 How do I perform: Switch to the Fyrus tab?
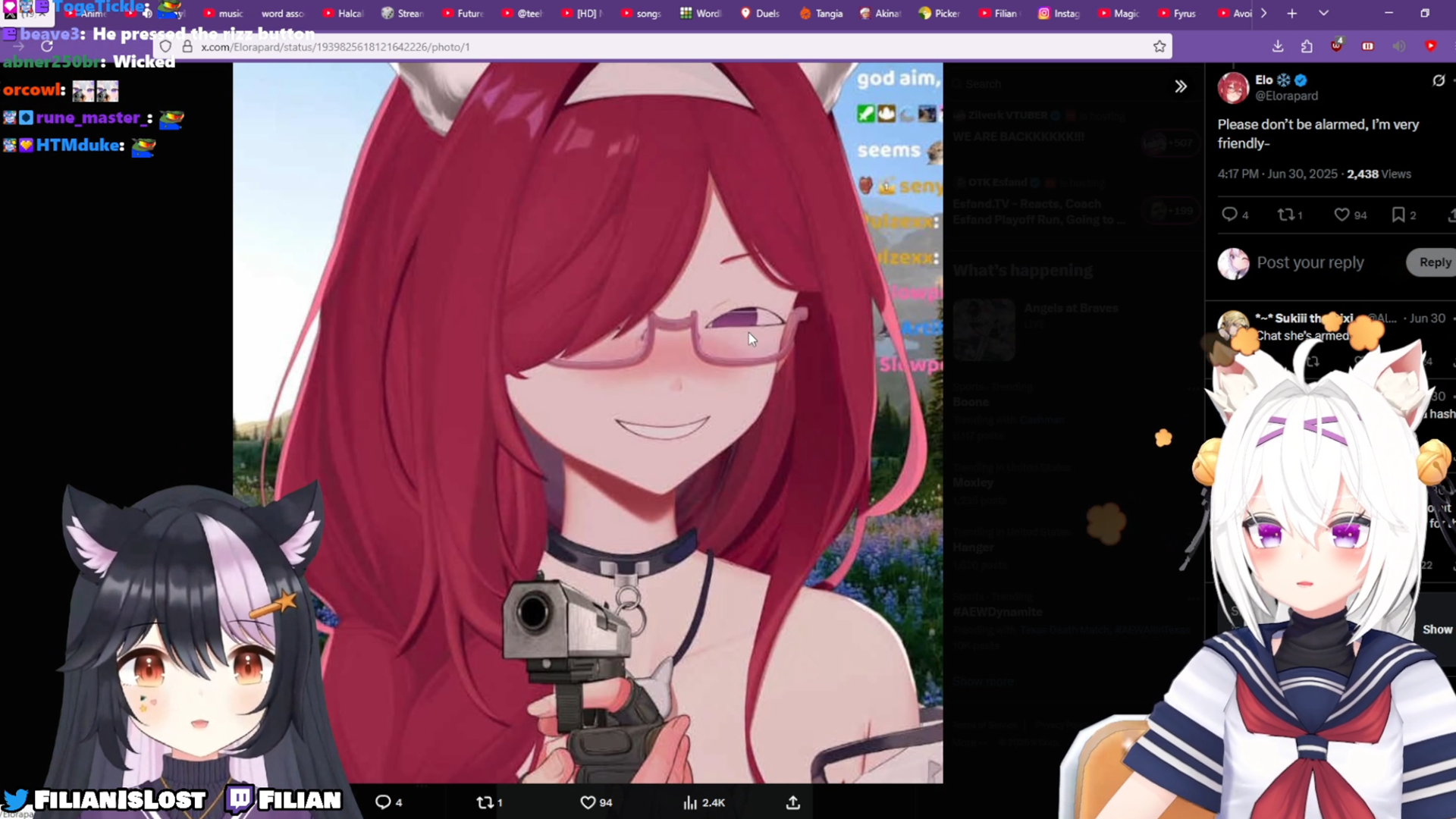point(1178,13)
